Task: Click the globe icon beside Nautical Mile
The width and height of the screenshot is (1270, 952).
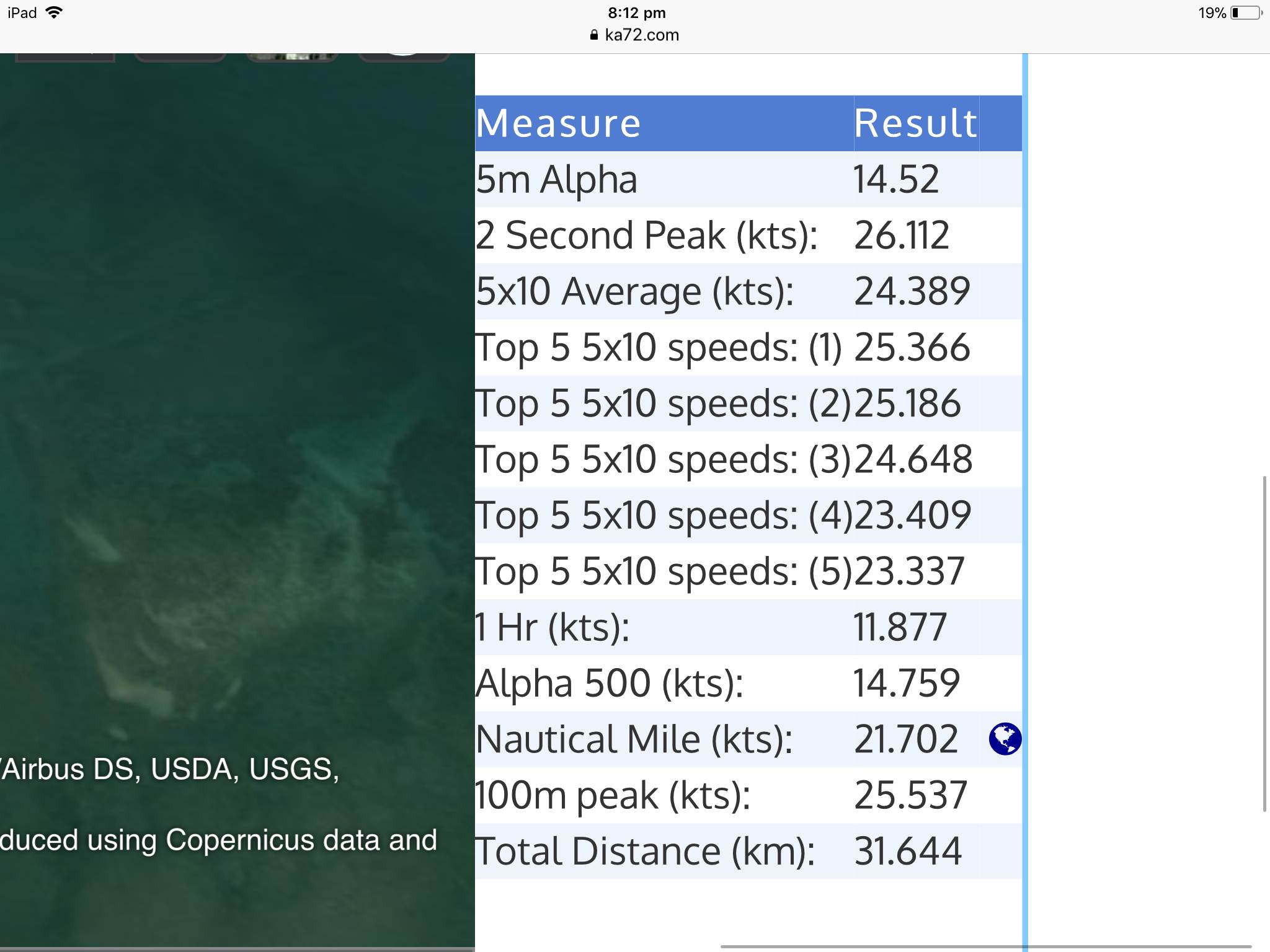Action: click(1005, 739)
